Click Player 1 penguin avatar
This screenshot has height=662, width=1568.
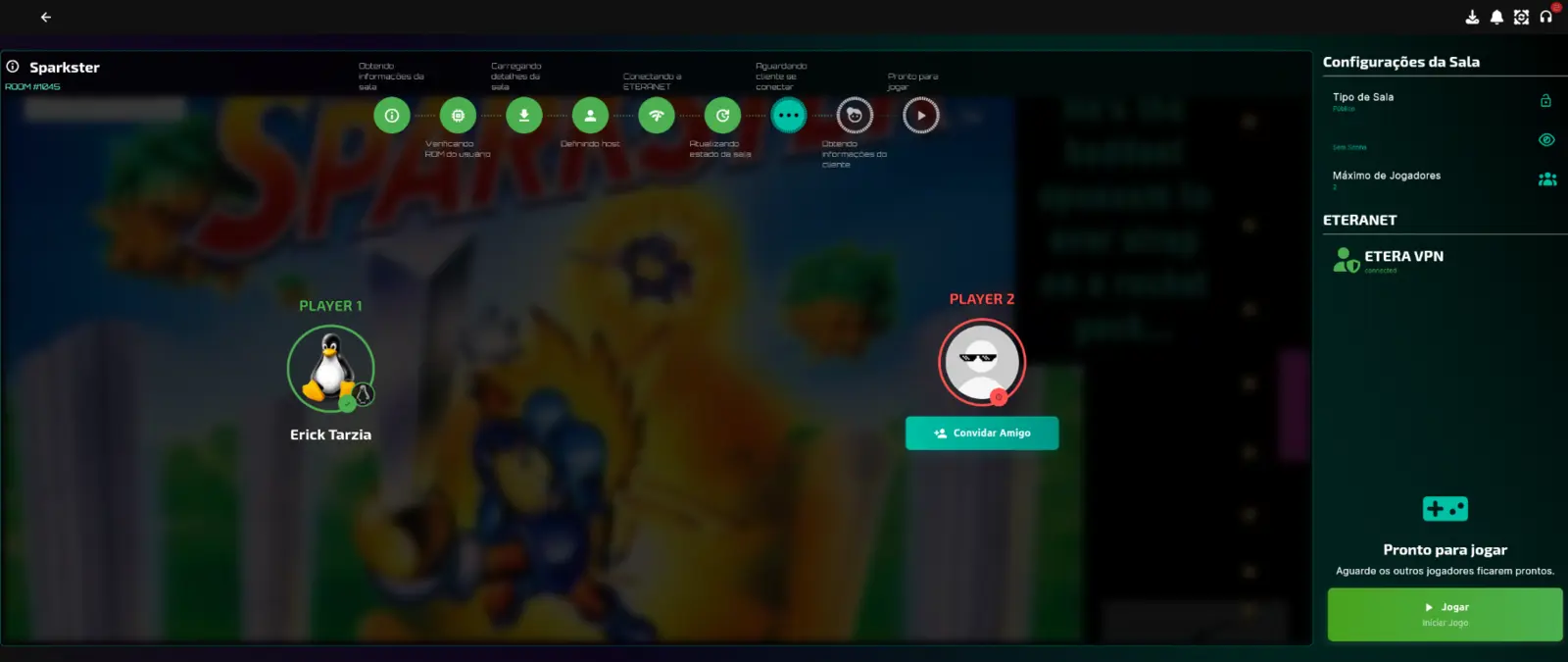(331, 369)
